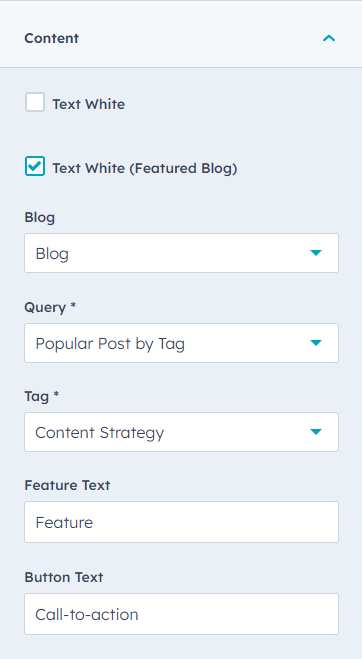Click the Feature Text field label
Viewport: 362px width, 659px height.
(x=67, y=485)
